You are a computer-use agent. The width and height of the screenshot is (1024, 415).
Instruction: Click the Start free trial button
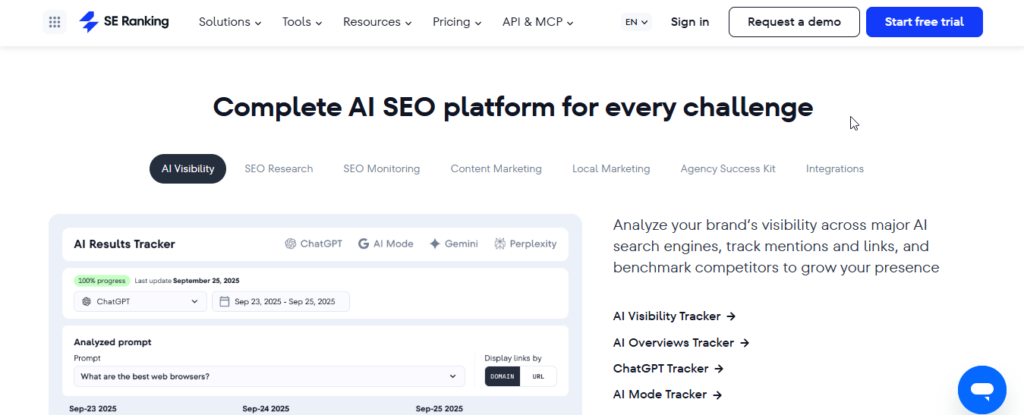pos(924,22)
